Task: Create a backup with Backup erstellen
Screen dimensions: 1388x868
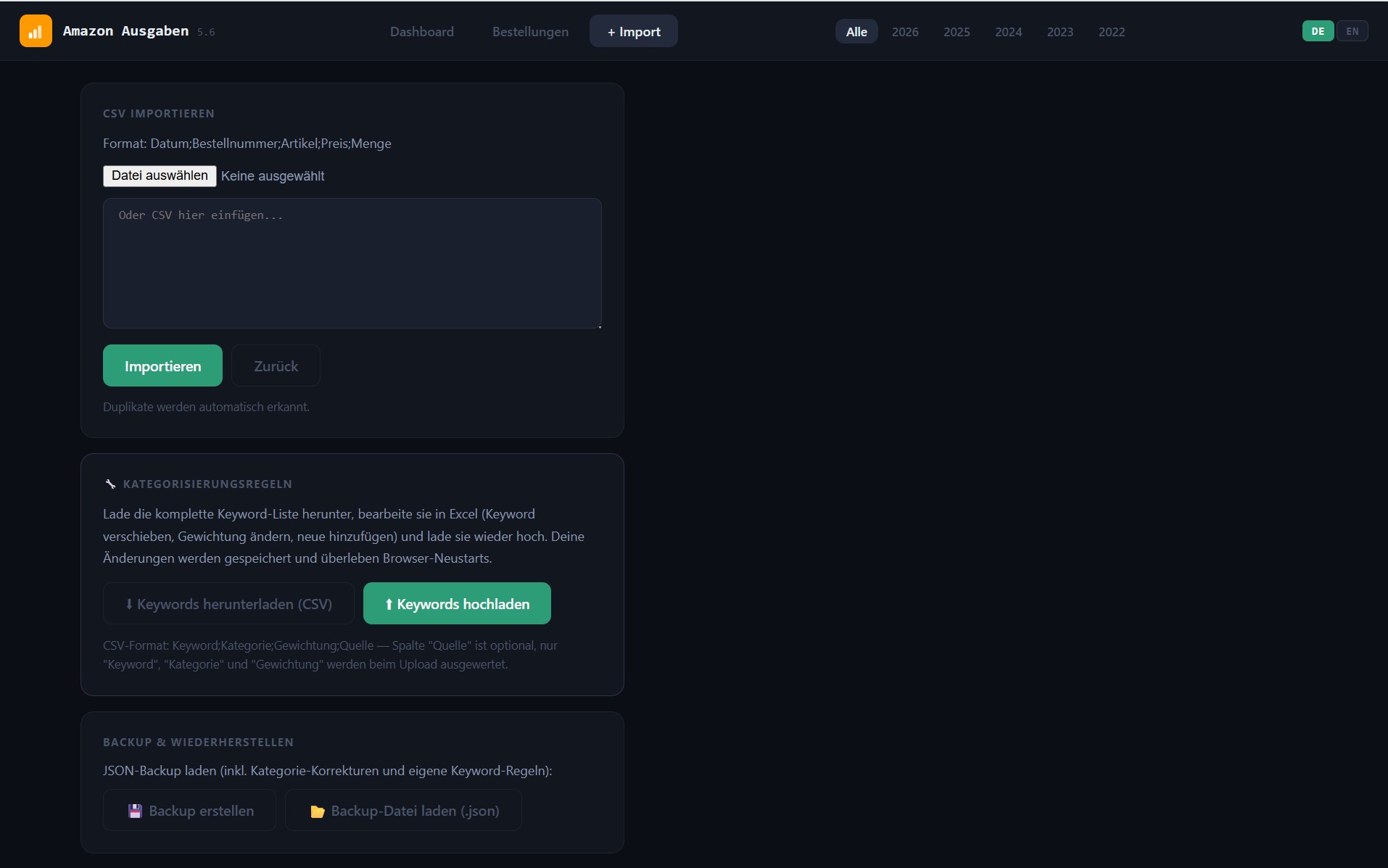Action: click(x=189, y=810)
